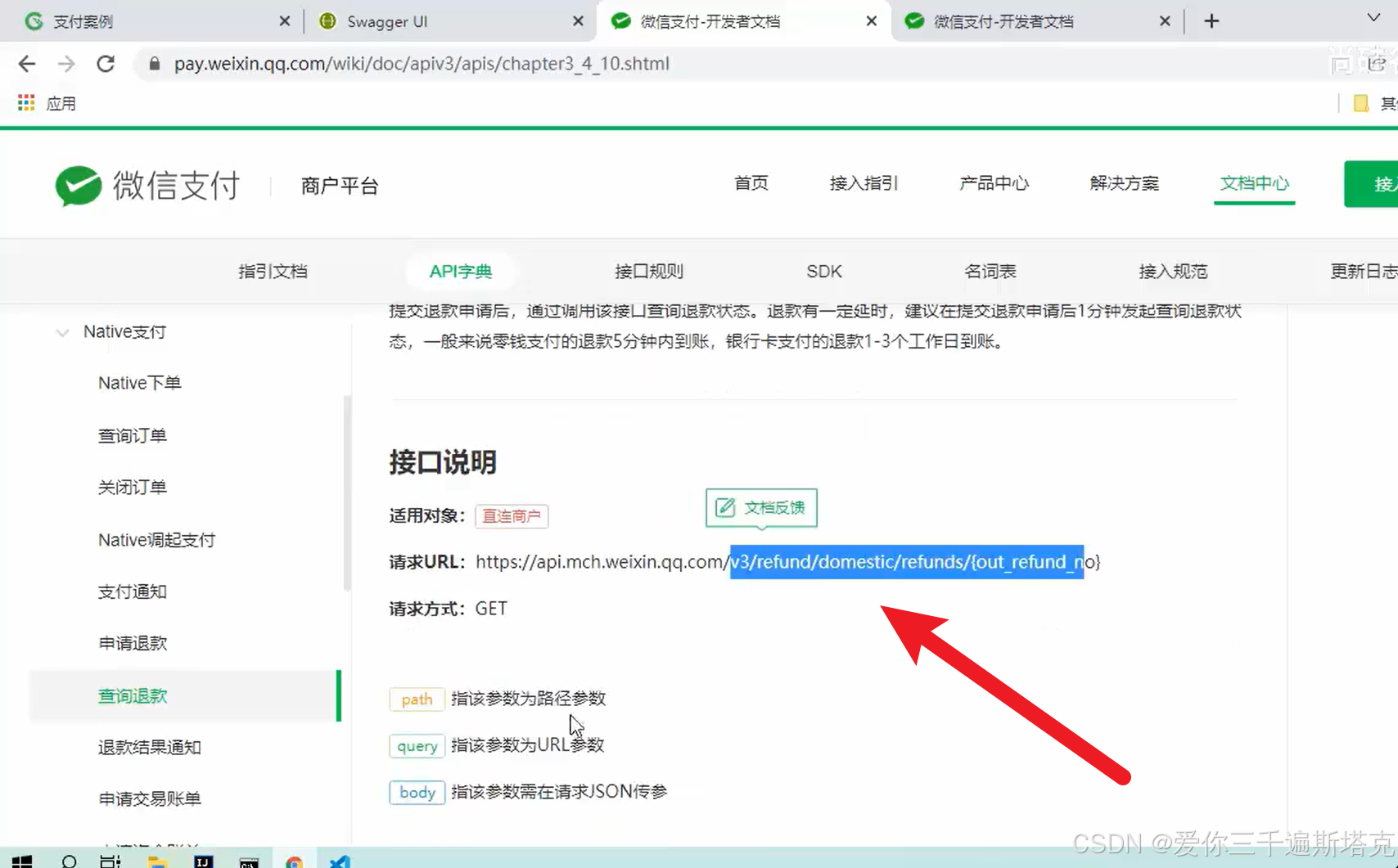
Task: Open Windows taskbar search
Action: tap(69, 861)
